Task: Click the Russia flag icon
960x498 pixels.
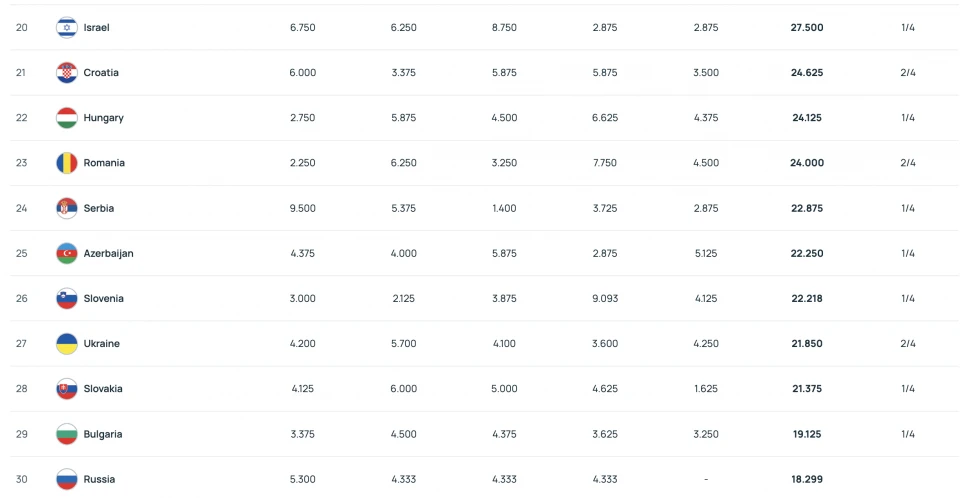Action: [x=67, y=479]
